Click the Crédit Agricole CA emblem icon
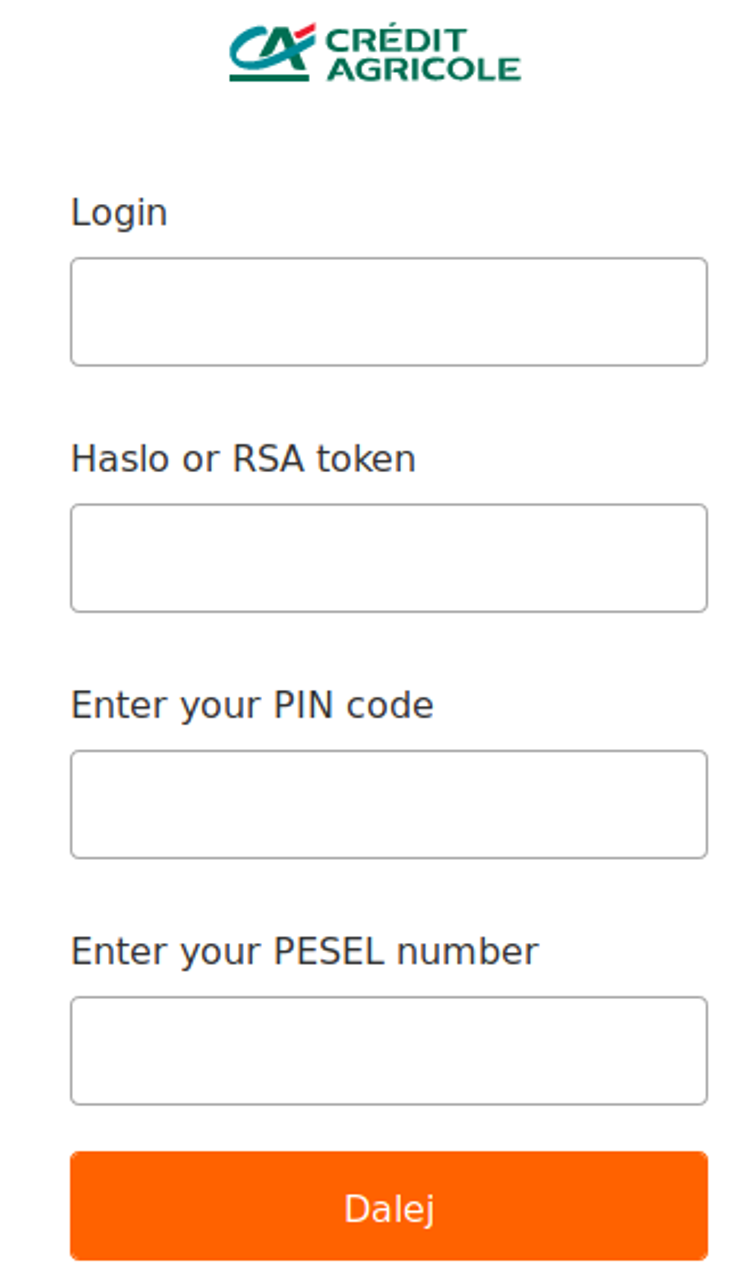 pyautogui.click(x=271, y=52)
